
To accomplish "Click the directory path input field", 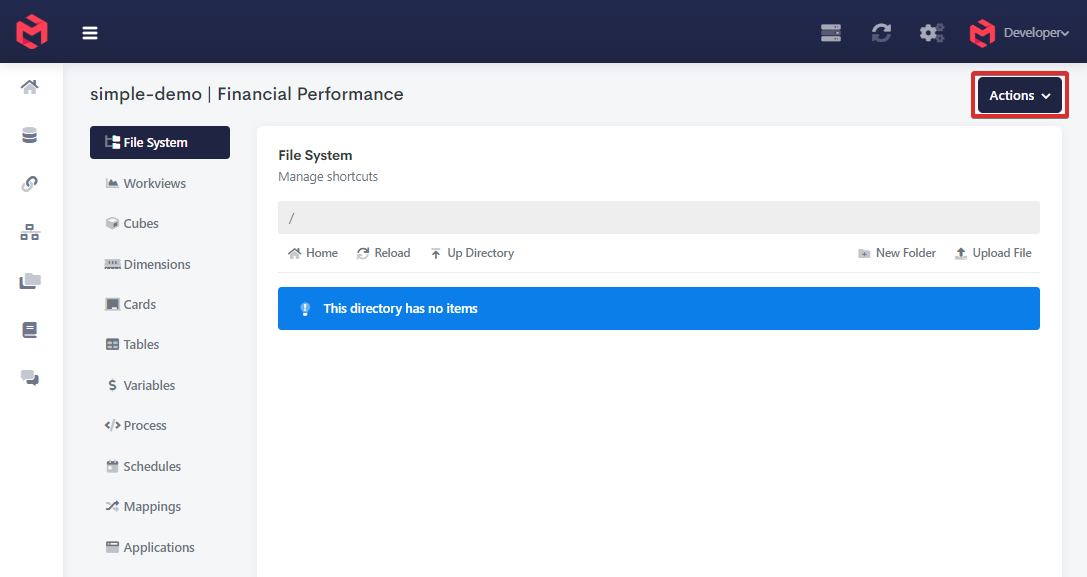I will click(x=658, y=218).
